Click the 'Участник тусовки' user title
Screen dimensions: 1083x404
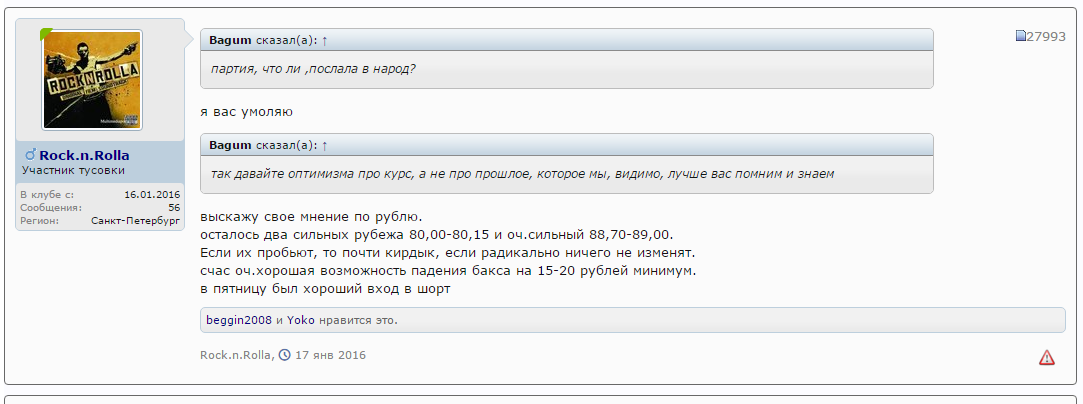point(73,170)
